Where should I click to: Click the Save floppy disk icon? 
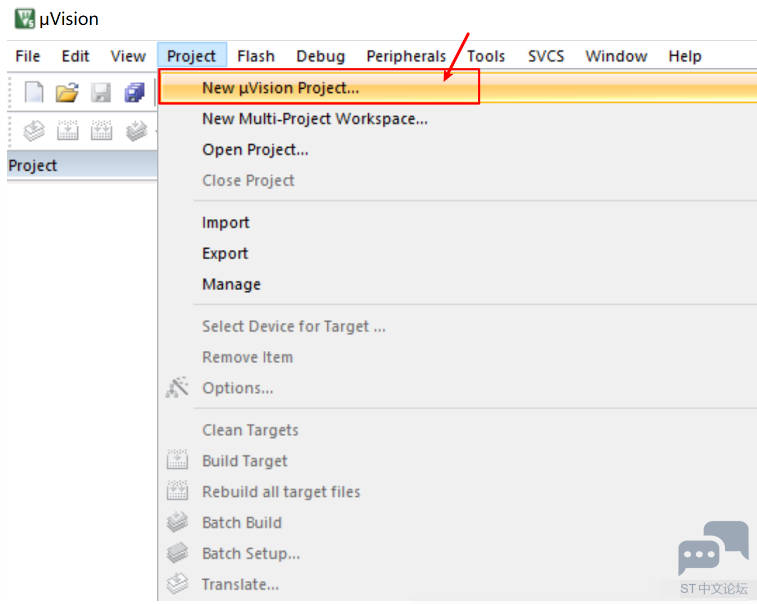pyautogui.click(x=101, y=92)
